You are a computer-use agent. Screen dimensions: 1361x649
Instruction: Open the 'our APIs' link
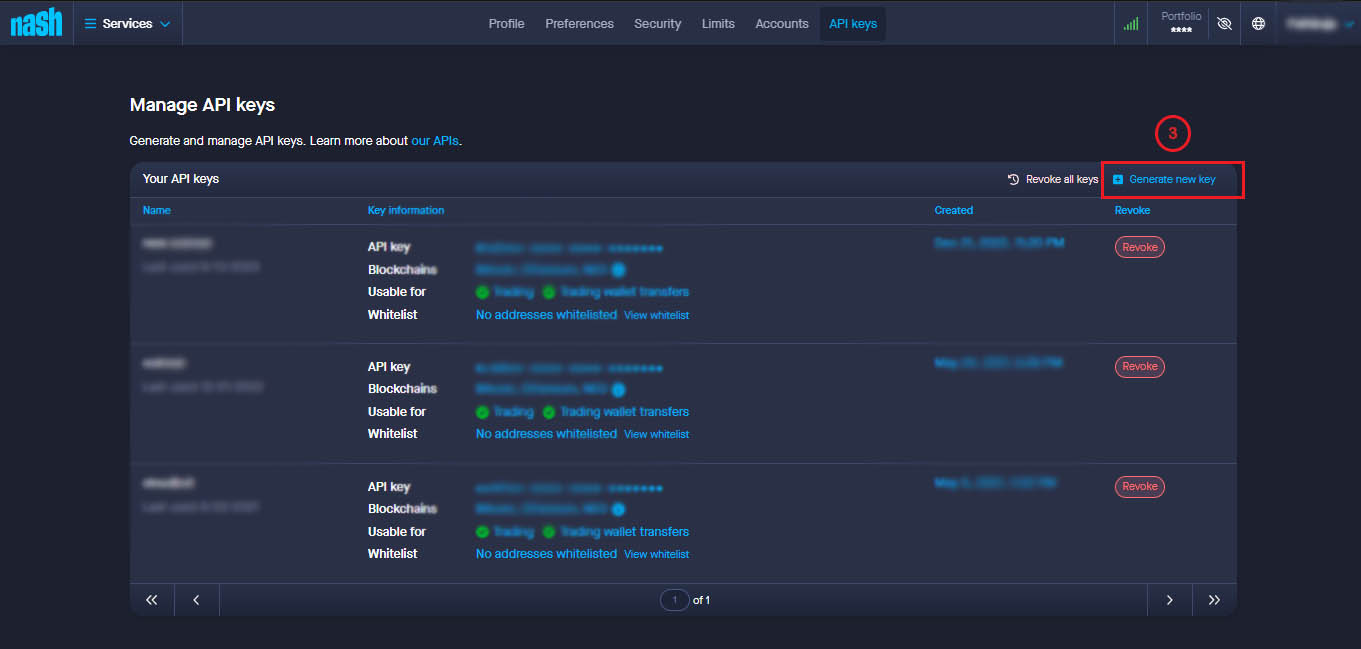coord(435,141)
